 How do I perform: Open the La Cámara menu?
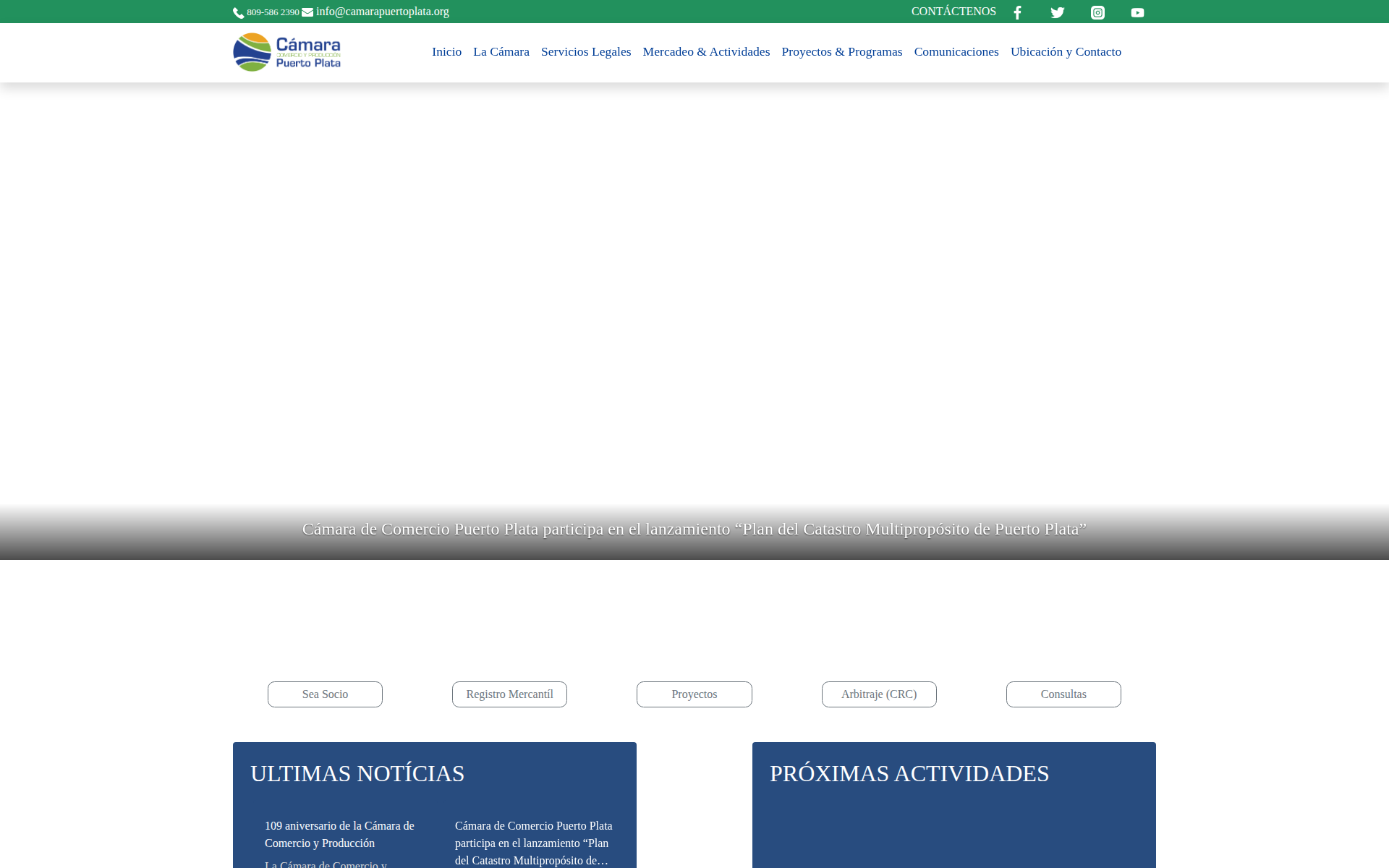501,52
